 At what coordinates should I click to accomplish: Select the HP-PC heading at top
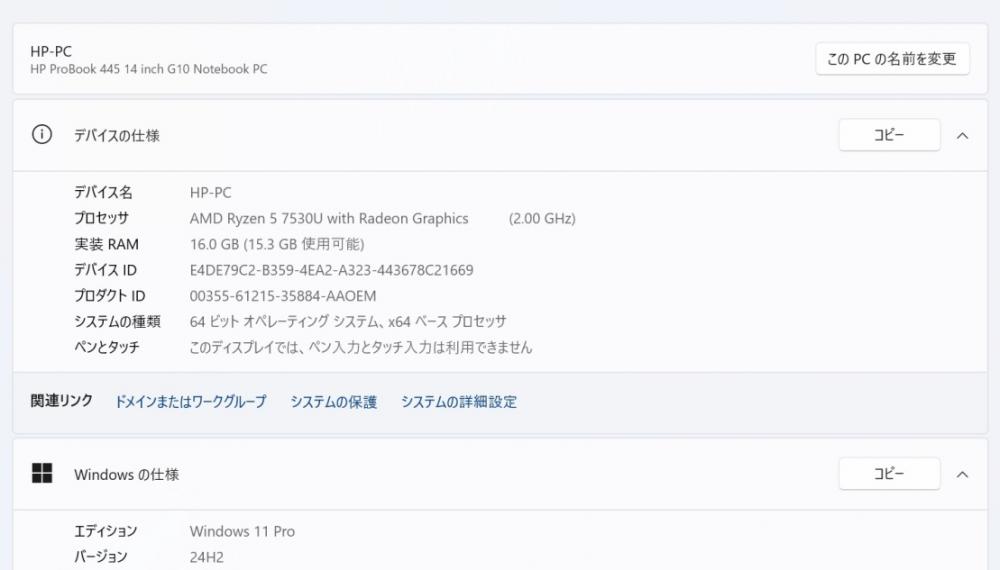pos(51,51)
